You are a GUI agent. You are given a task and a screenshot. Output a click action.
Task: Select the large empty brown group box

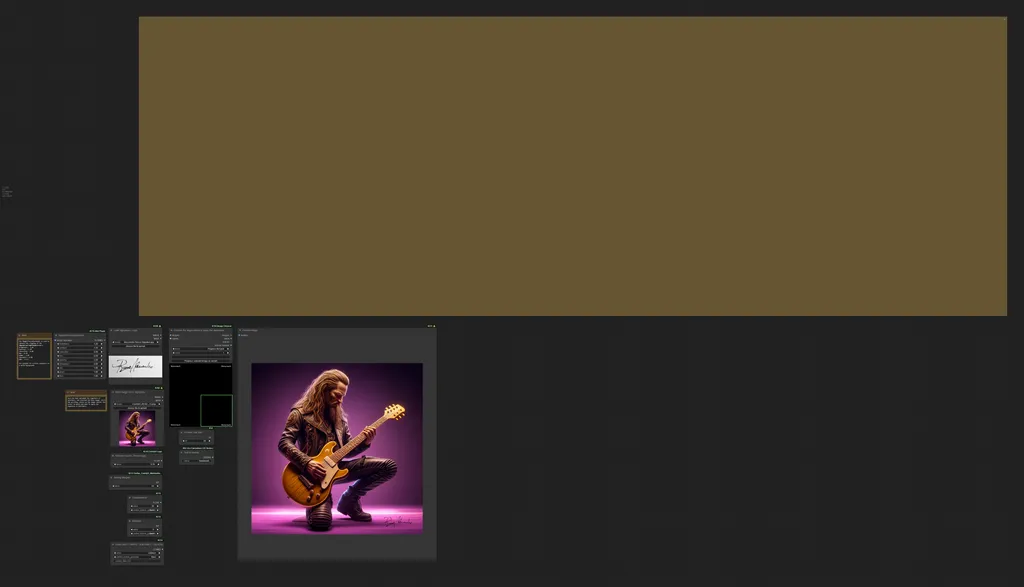pos(573,167)
